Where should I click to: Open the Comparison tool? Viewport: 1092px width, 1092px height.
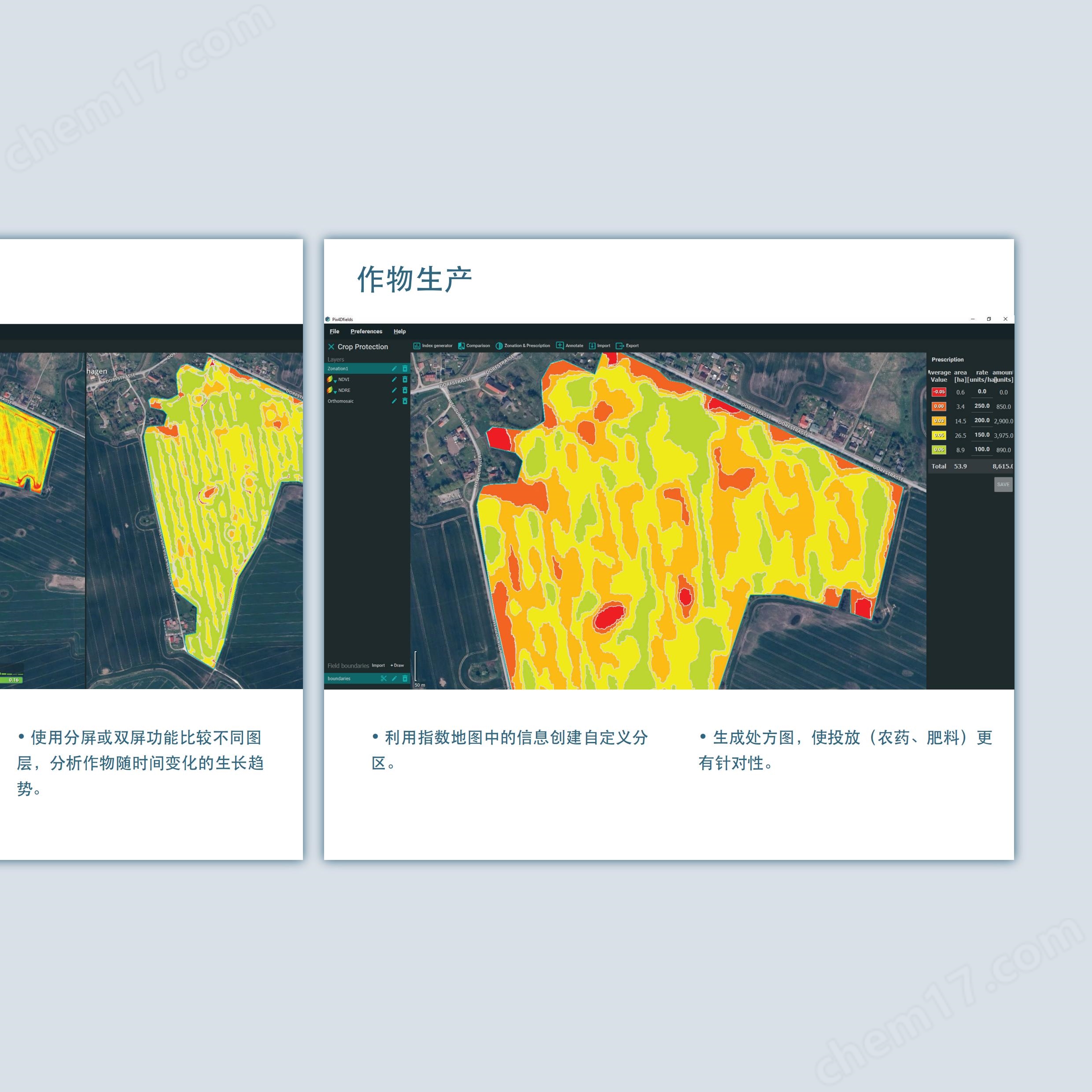pyautogui.click(x=474, y=345)
